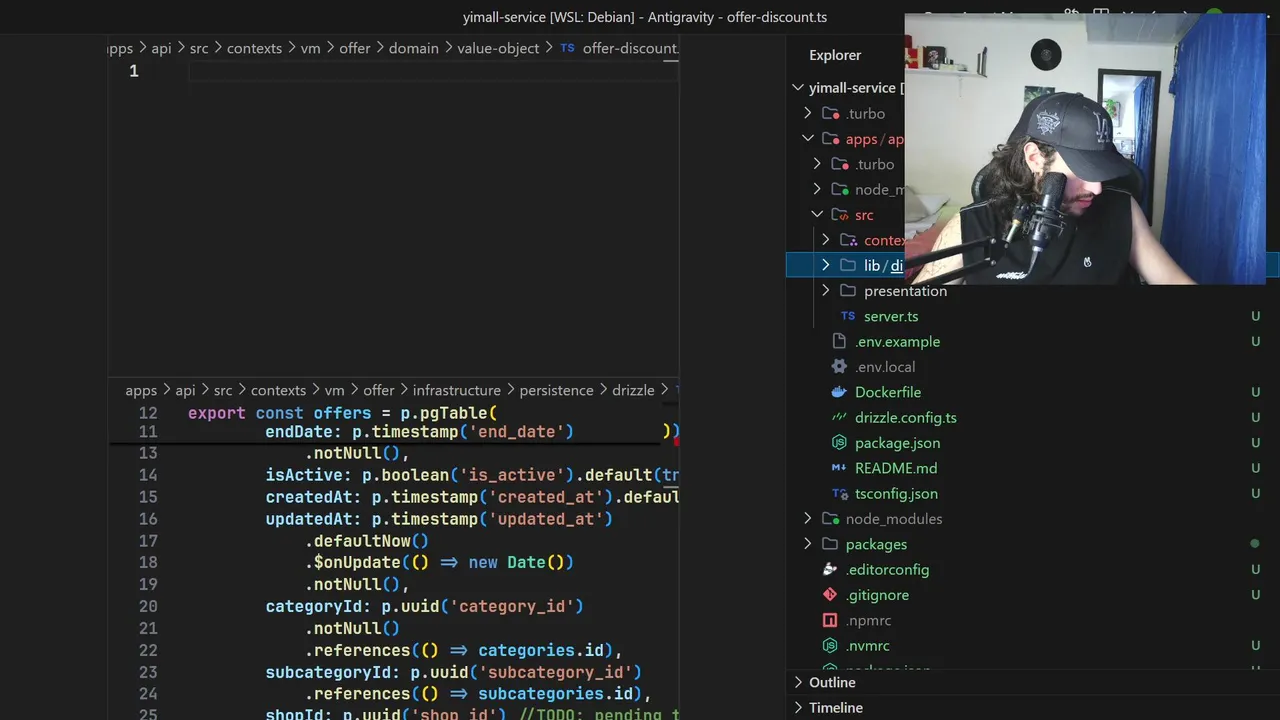Click the Markdown icon of README.md

(x=839, y=468)
